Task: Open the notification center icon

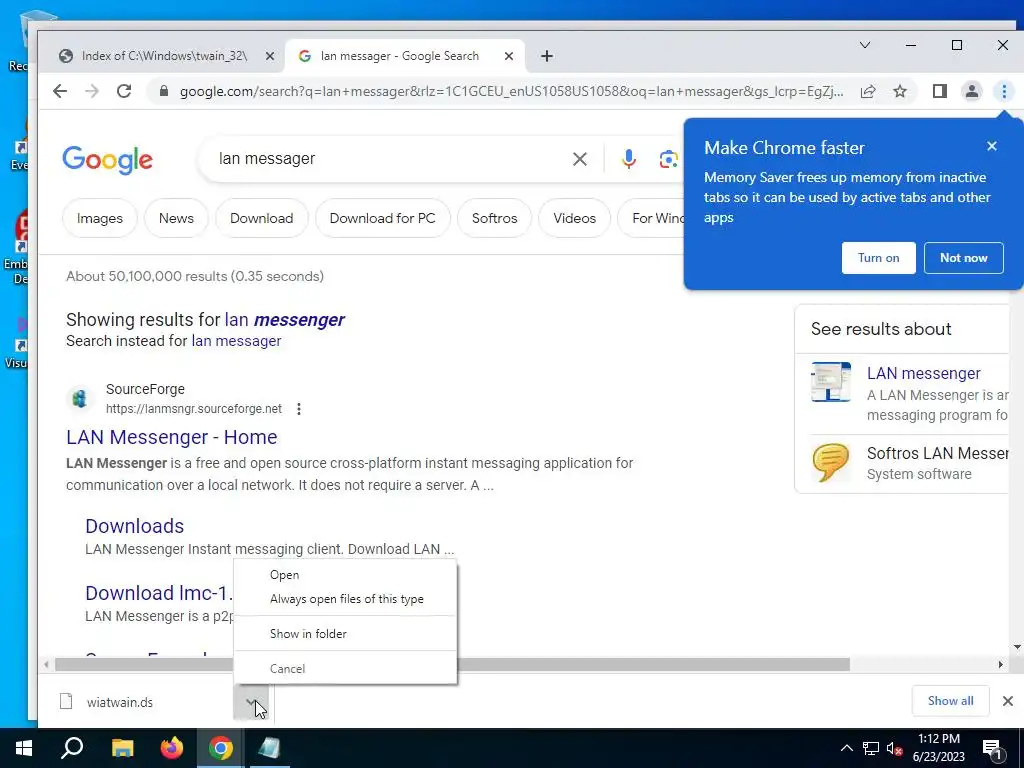Action: (x=992, y=749)
